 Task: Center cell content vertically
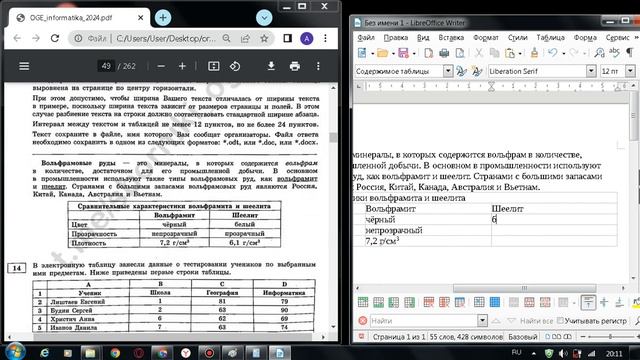click(604, 302)
